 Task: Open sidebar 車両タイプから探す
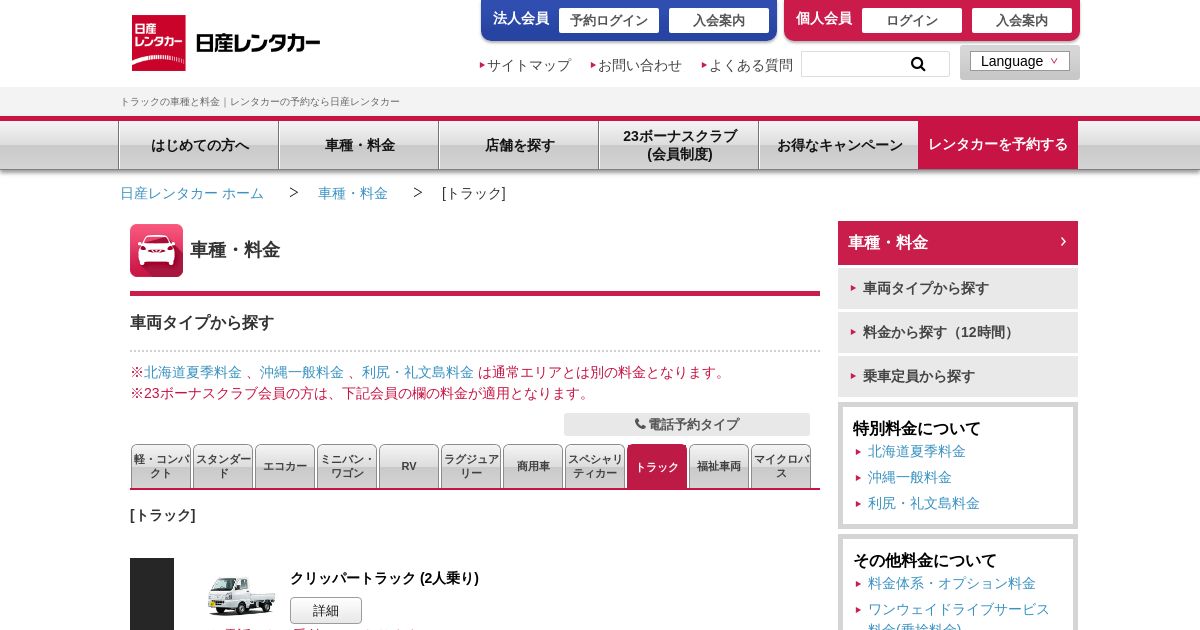click(958, 288)
